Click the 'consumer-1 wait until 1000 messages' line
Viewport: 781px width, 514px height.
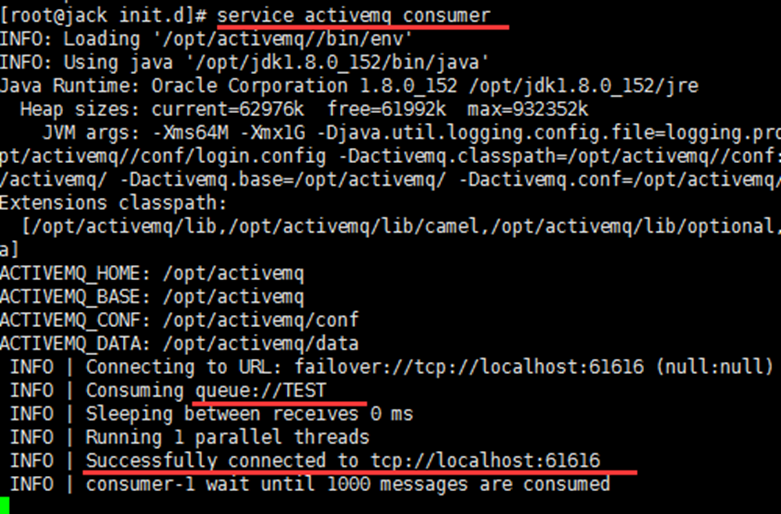click(x=347, y=484)
